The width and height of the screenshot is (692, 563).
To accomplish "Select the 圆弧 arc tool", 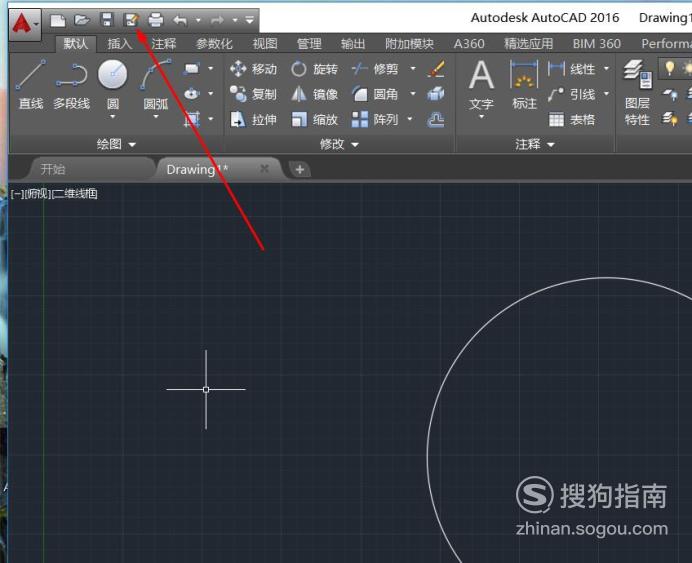I will tap(156, 83).
